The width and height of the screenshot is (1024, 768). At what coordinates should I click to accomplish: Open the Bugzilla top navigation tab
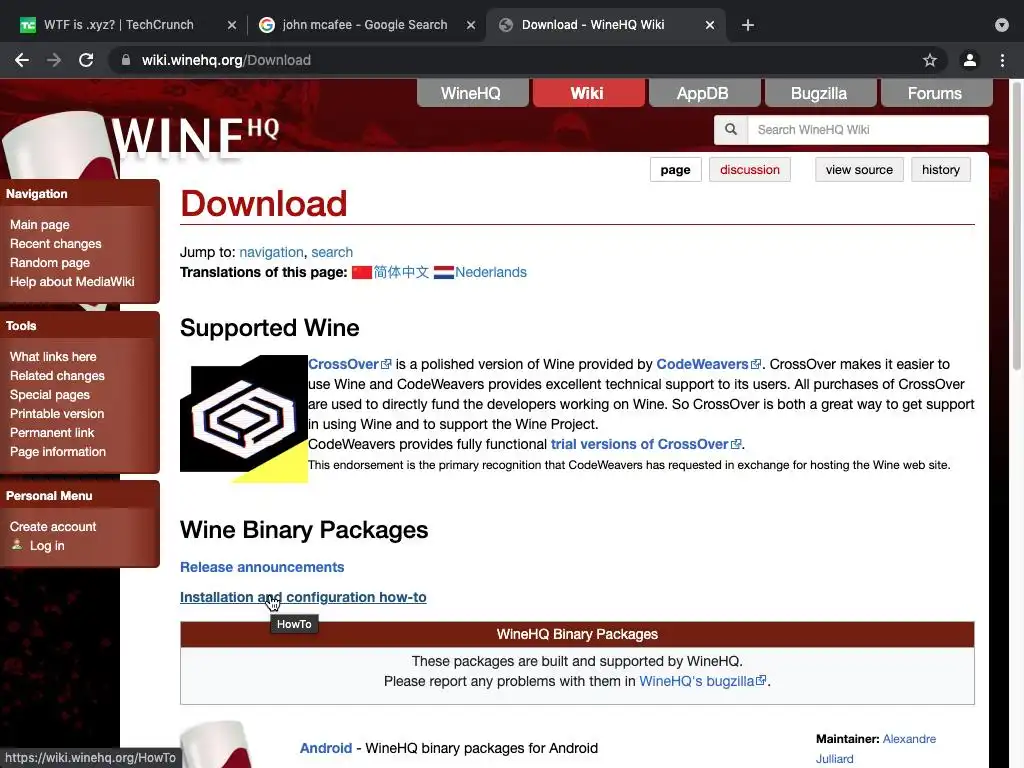pyautogui.click(x=819, y=93)
